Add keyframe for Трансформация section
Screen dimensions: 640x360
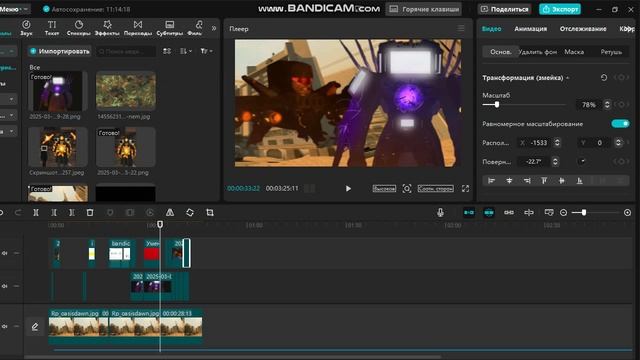tap(621, 78)
